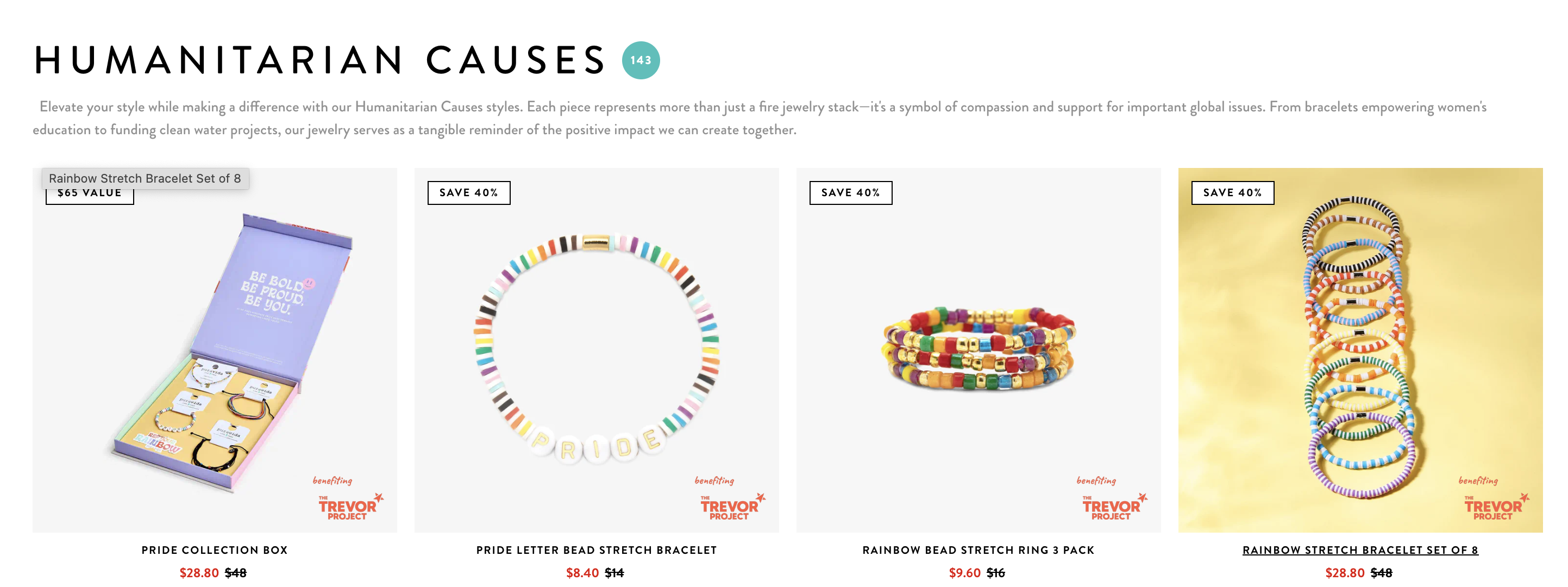Click the Trevor Project logo on Pride Letter Bead Bracelet
Image resolution: width=1568 pixels, height=587 pixels.
coord(730,507)
